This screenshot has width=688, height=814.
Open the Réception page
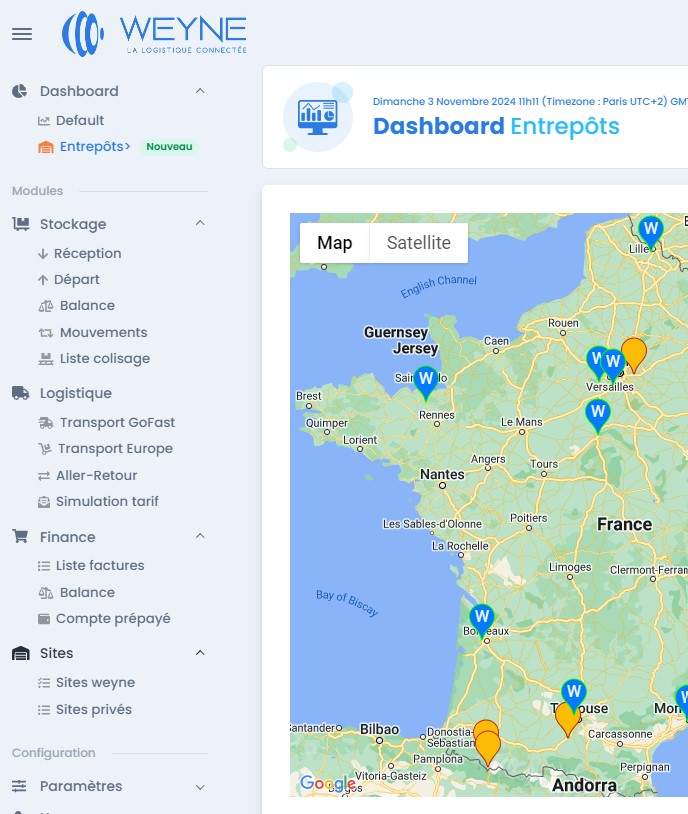88,253
